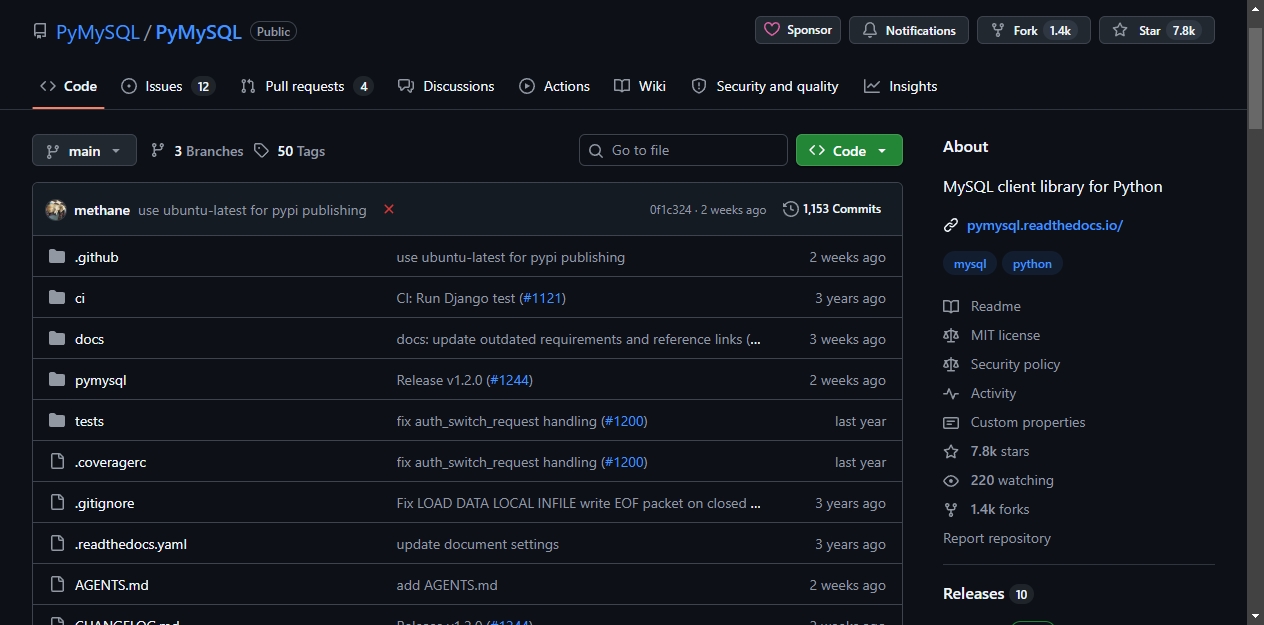Open the Code tab
This screenshot has height=625, width=1264.
pyautogui.click(x=68, y=86)
